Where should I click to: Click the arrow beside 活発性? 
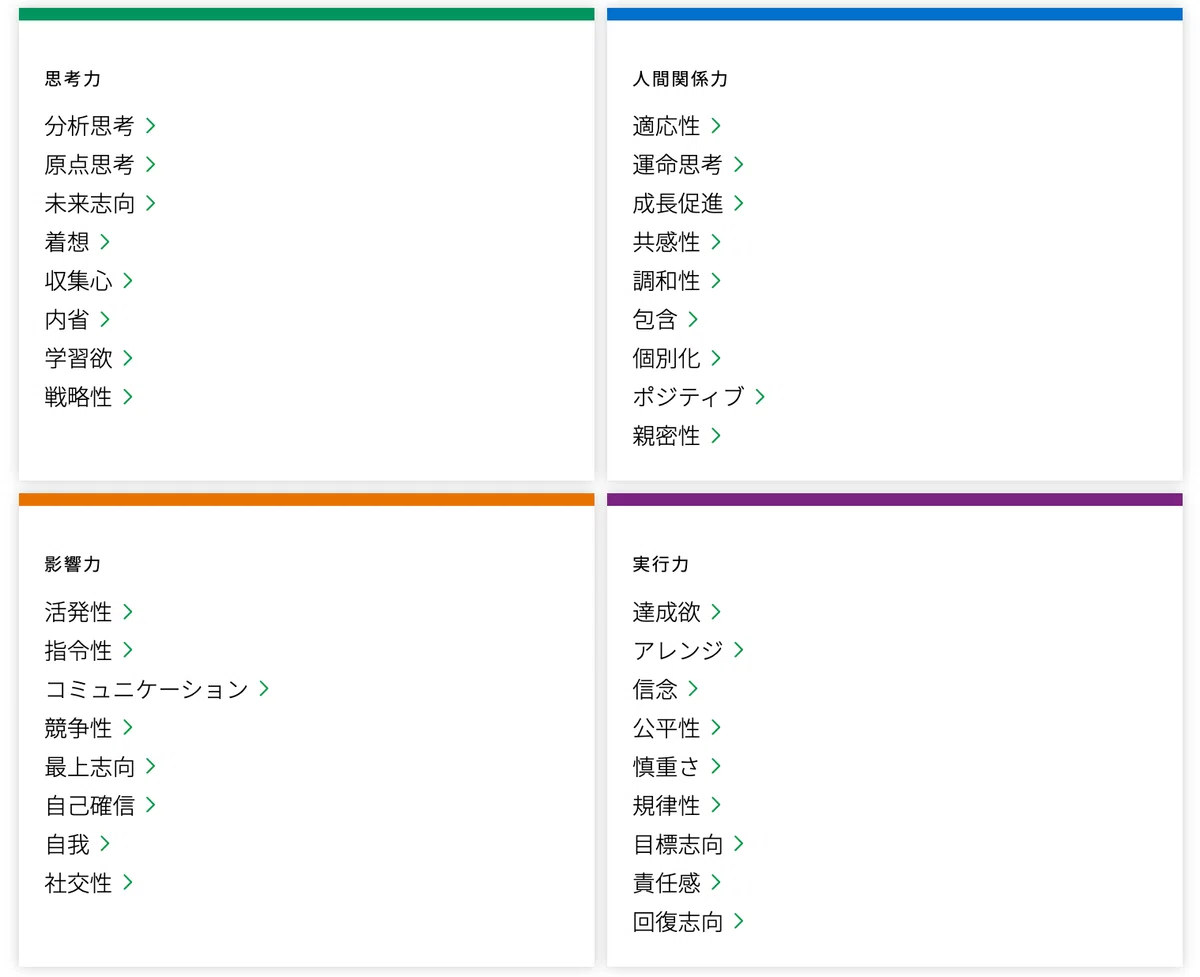tap(128, 611)
